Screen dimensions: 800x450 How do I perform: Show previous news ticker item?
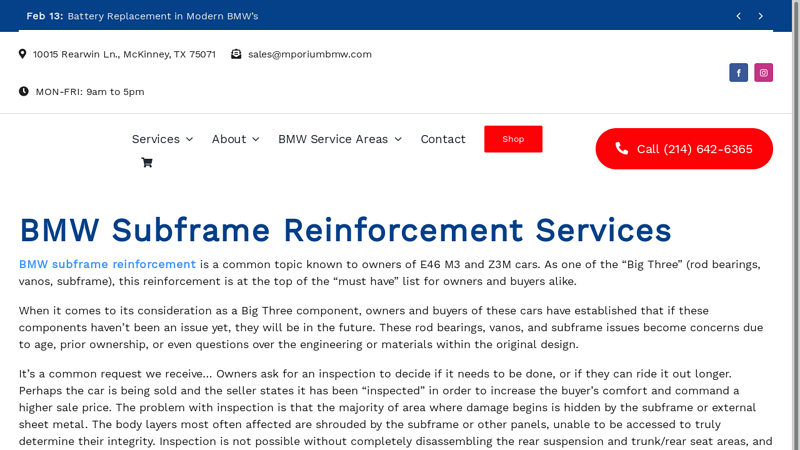pyautogui.click(x=738, y=16)
